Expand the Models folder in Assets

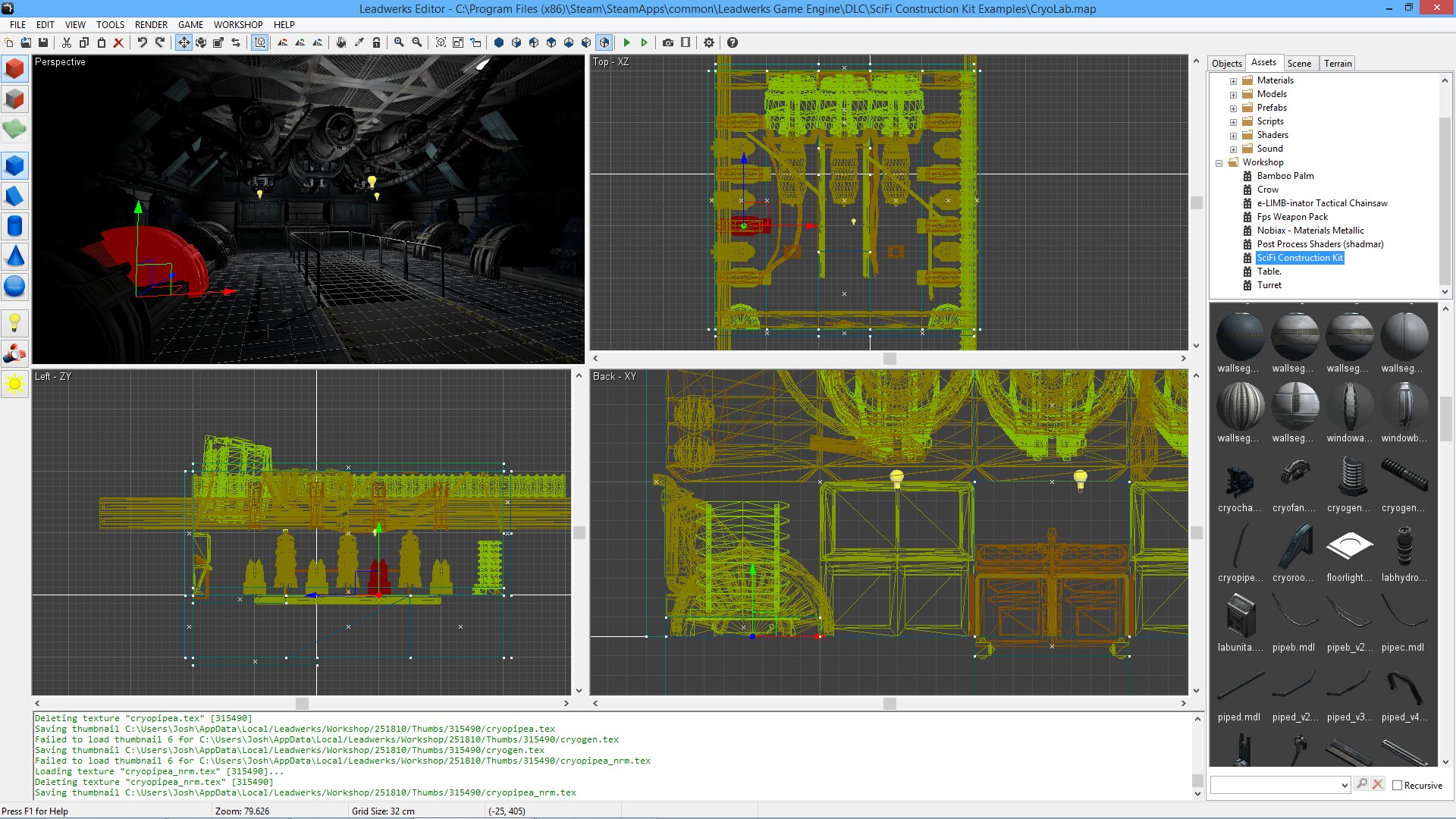(1232, 94)
